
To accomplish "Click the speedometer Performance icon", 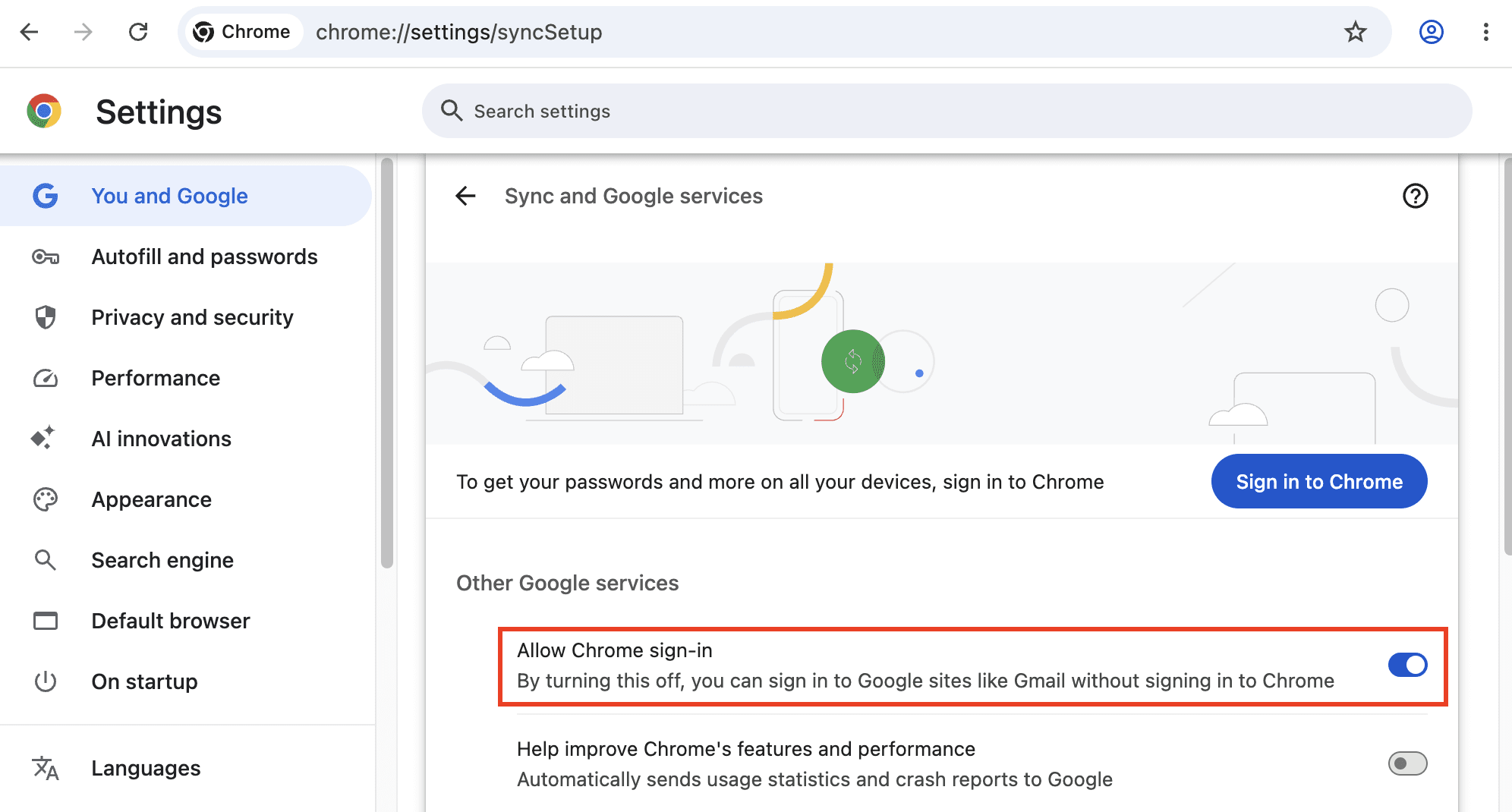I will (x=46, y=378).
